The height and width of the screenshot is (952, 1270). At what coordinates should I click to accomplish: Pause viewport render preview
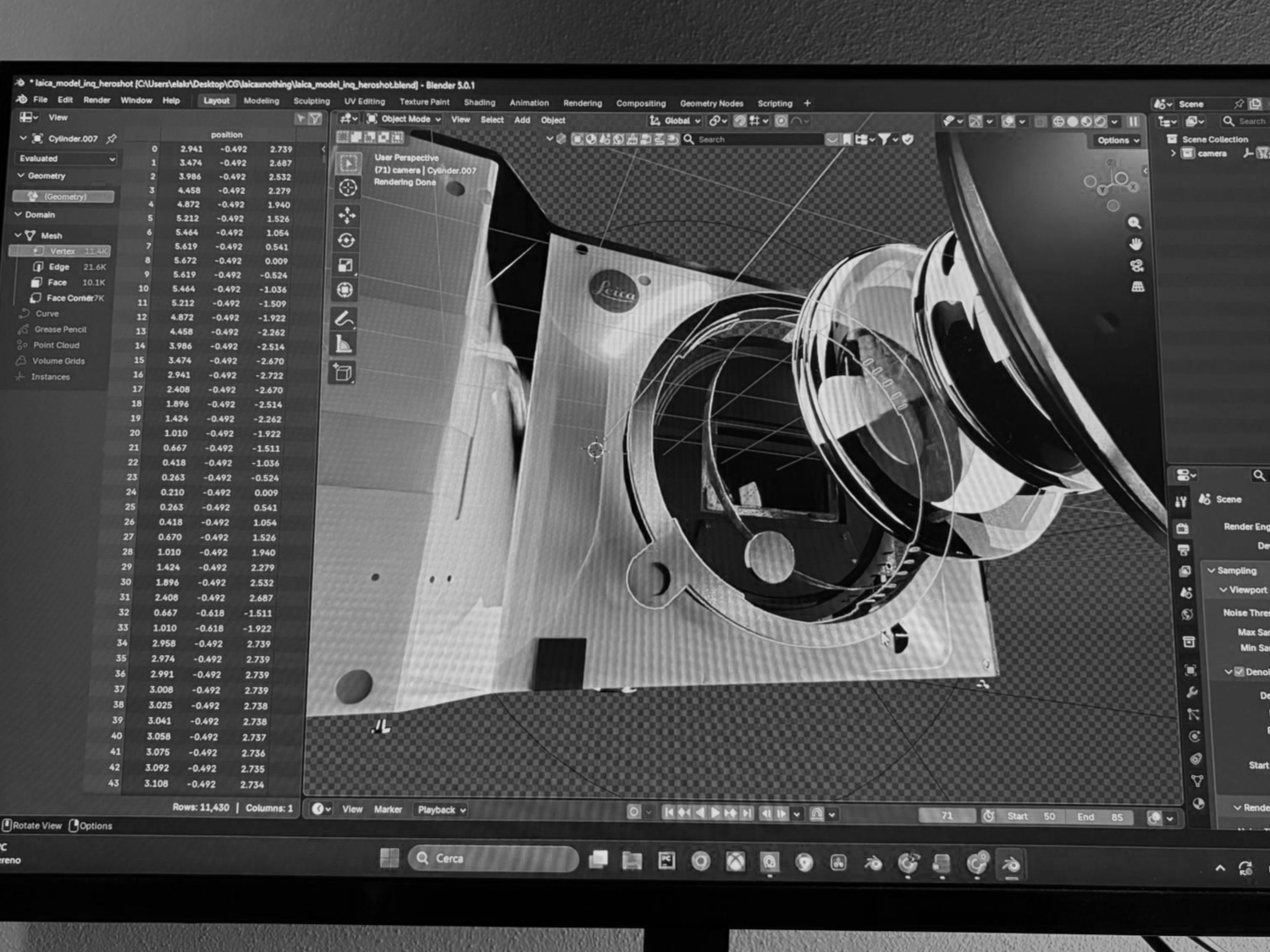tap(1132, 122)
